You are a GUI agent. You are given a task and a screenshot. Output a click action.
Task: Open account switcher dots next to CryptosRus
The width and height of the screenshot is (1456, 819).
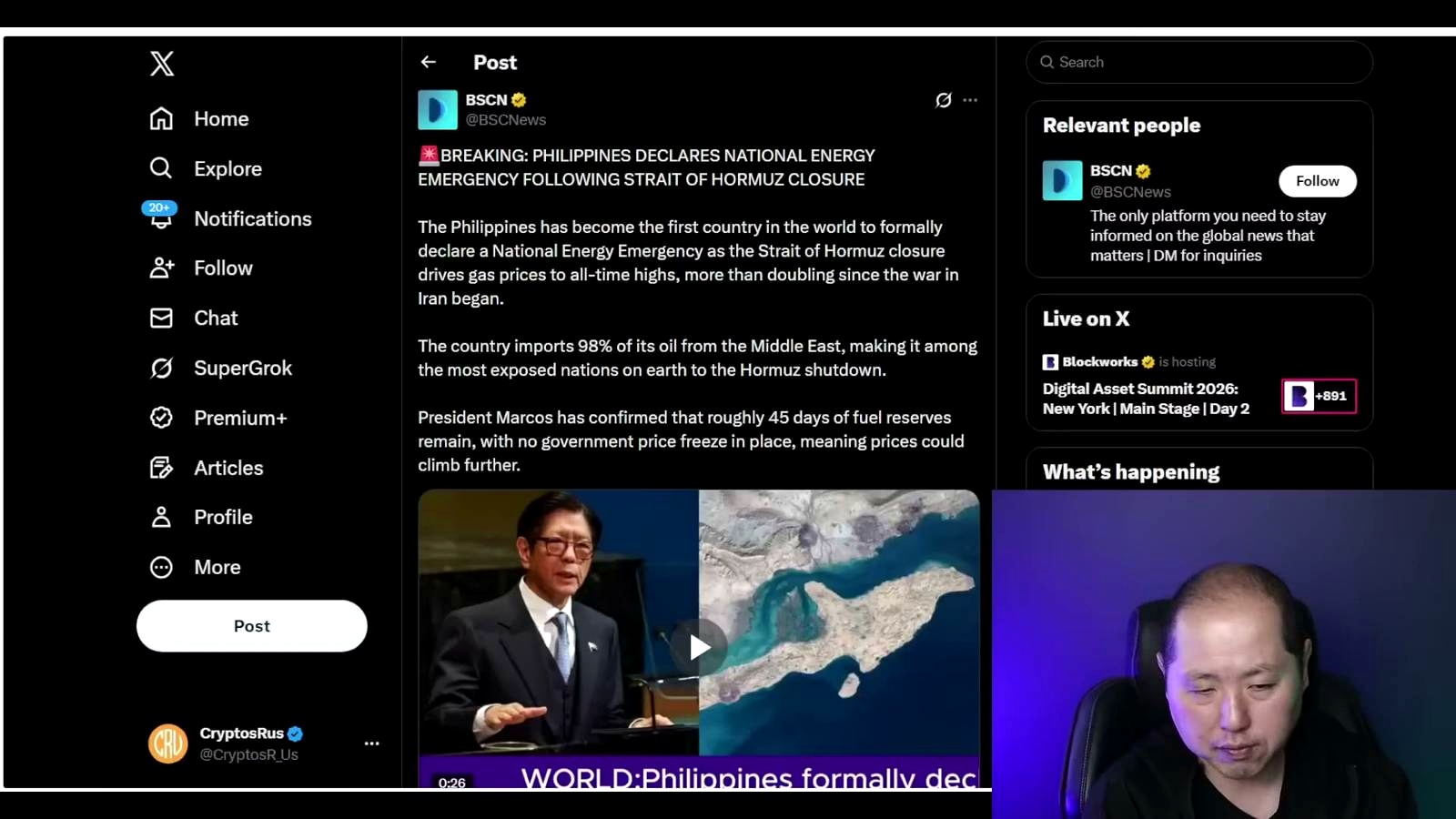pyautogui.click(x=372, y=743)
